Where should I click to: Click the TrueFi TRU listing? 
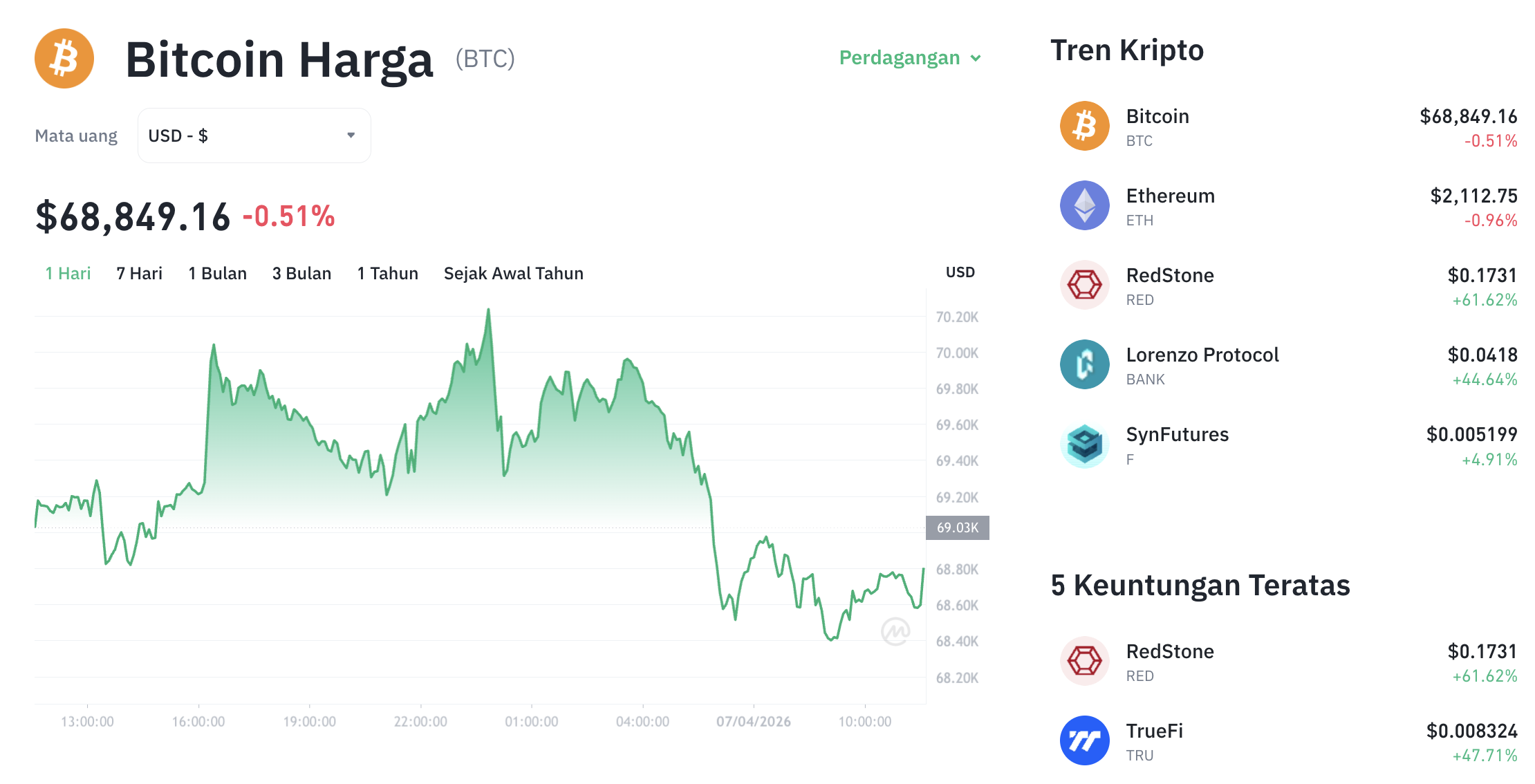pyautogui.click(x=1153, y=740)
